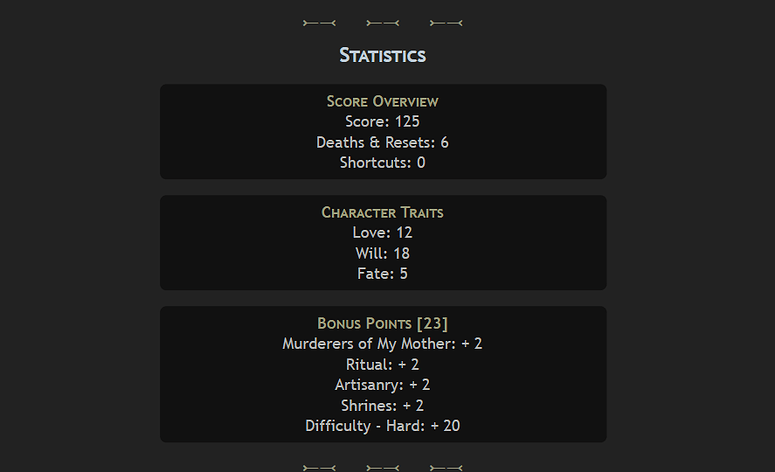Viewport: 775px width, 472px height.
Task: Click the Character Traits header
Action: pos(383,213)
